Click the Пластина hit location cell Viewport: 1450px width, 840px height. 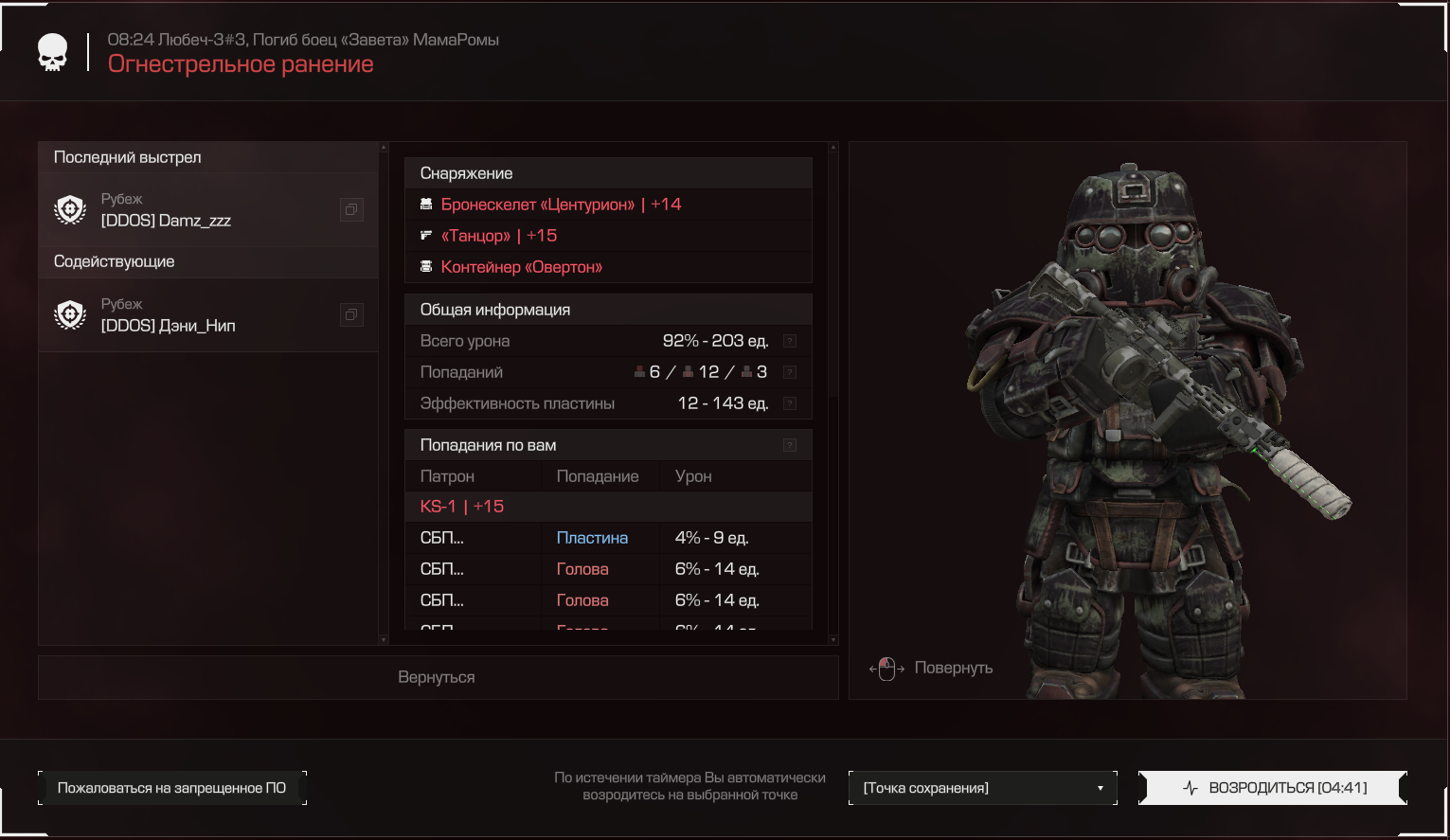pyautogui.click(x=592, y=538)
